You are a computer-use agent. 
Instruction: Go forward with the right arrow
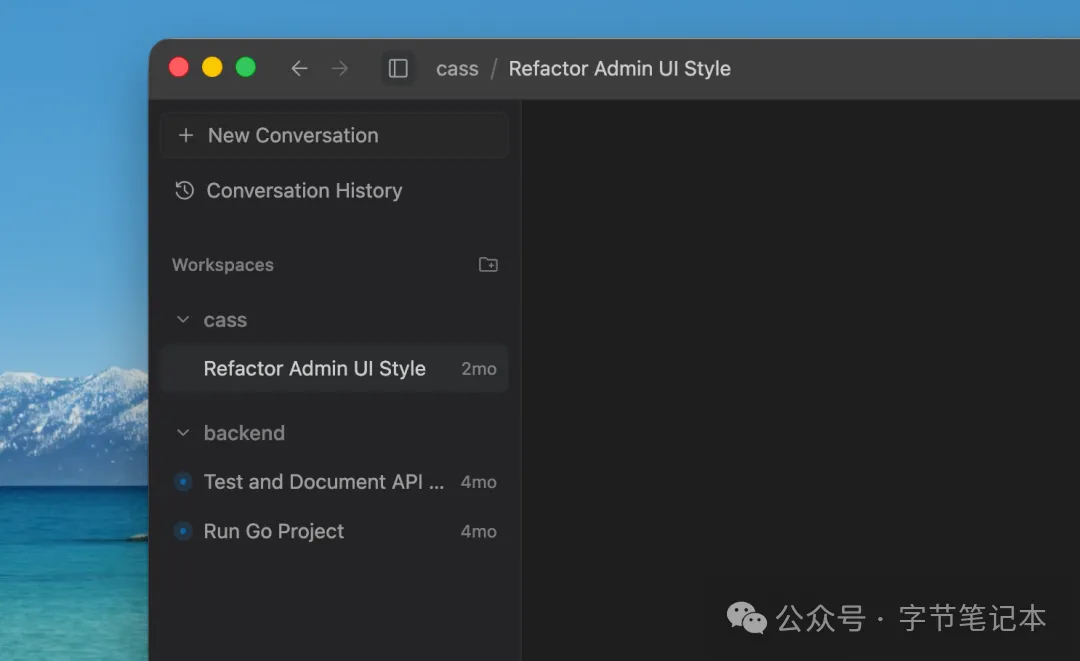coord(340,68)
